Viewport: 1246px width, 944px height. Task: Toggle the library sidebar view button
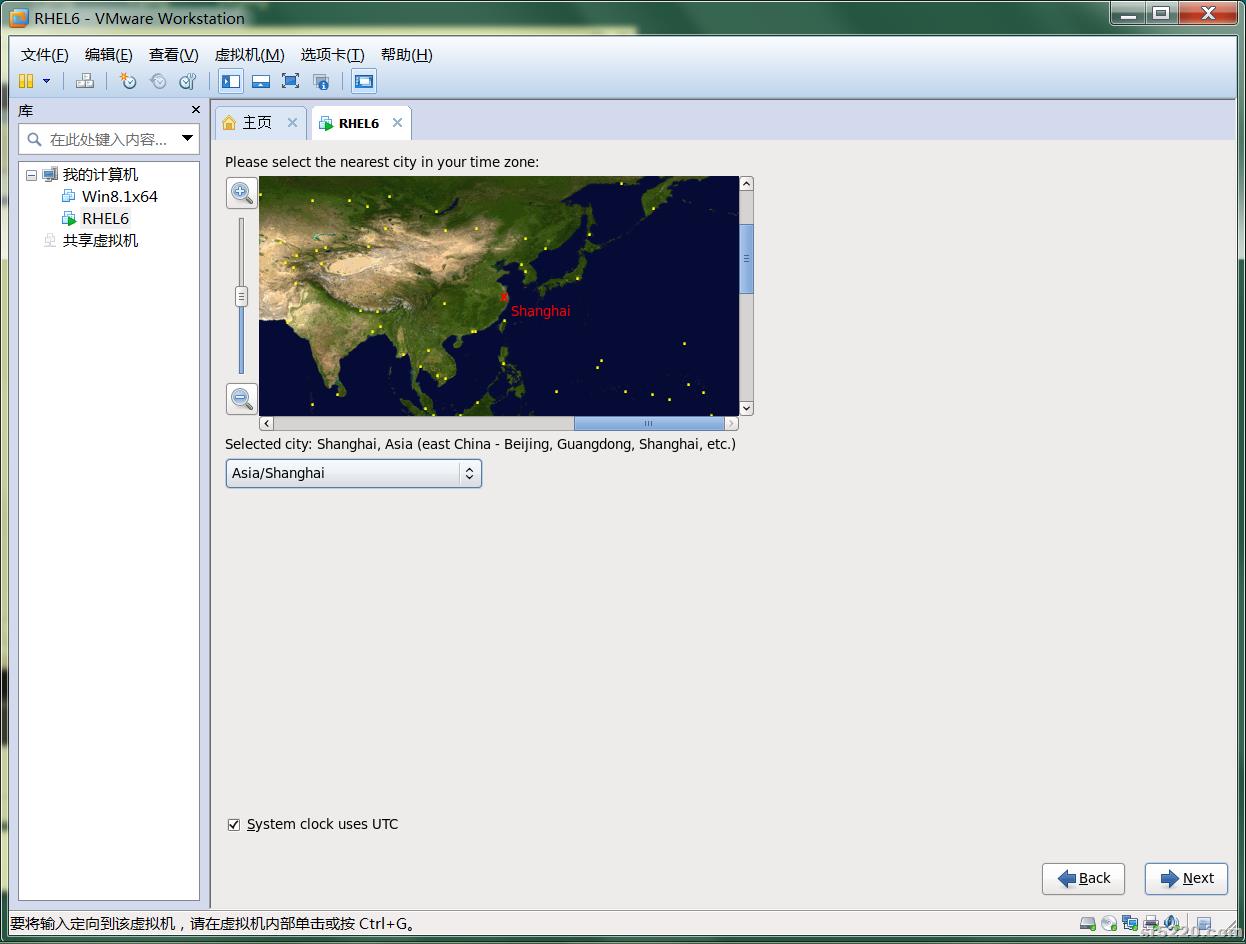click(x=231, y=81)
